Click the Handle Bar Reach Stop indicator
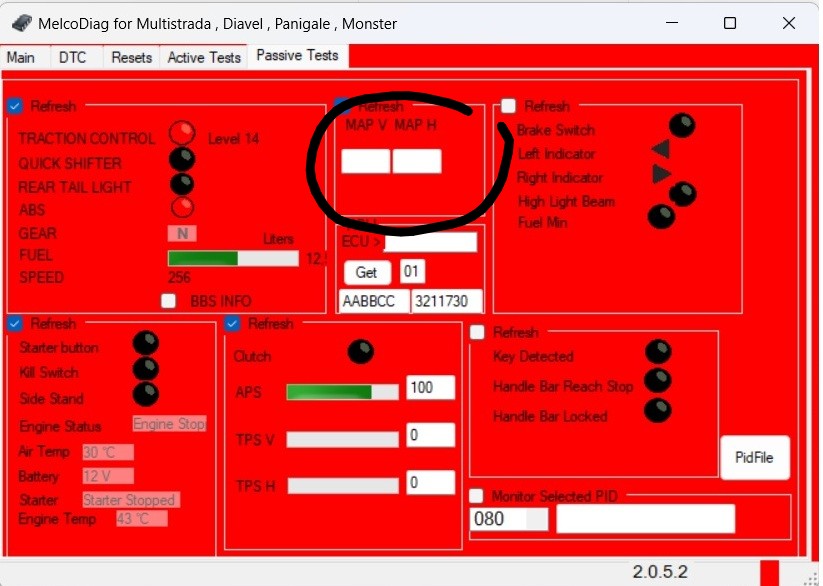Image resolution: width=823 pixels, height=586 pixels. pos(658,381)
